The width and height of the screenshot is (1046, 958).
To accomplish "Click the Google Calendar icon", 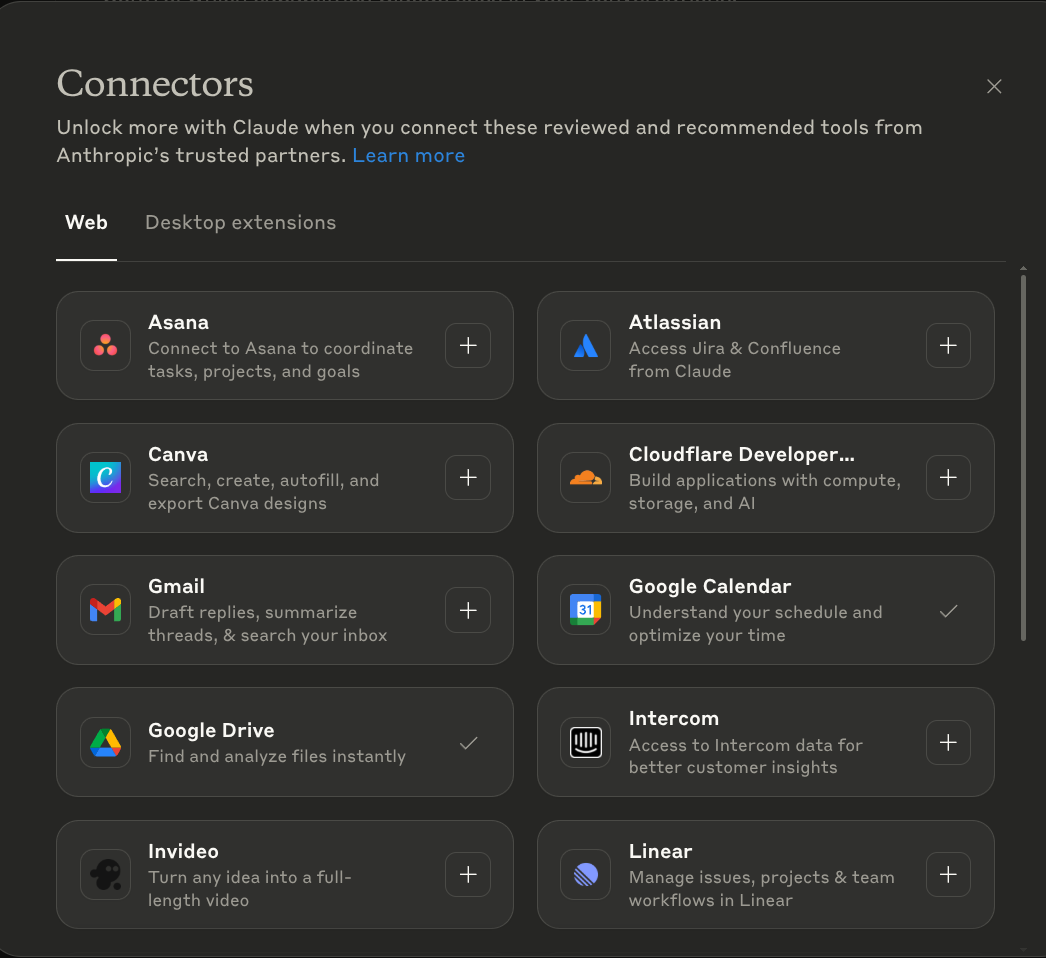I will 585,610.
